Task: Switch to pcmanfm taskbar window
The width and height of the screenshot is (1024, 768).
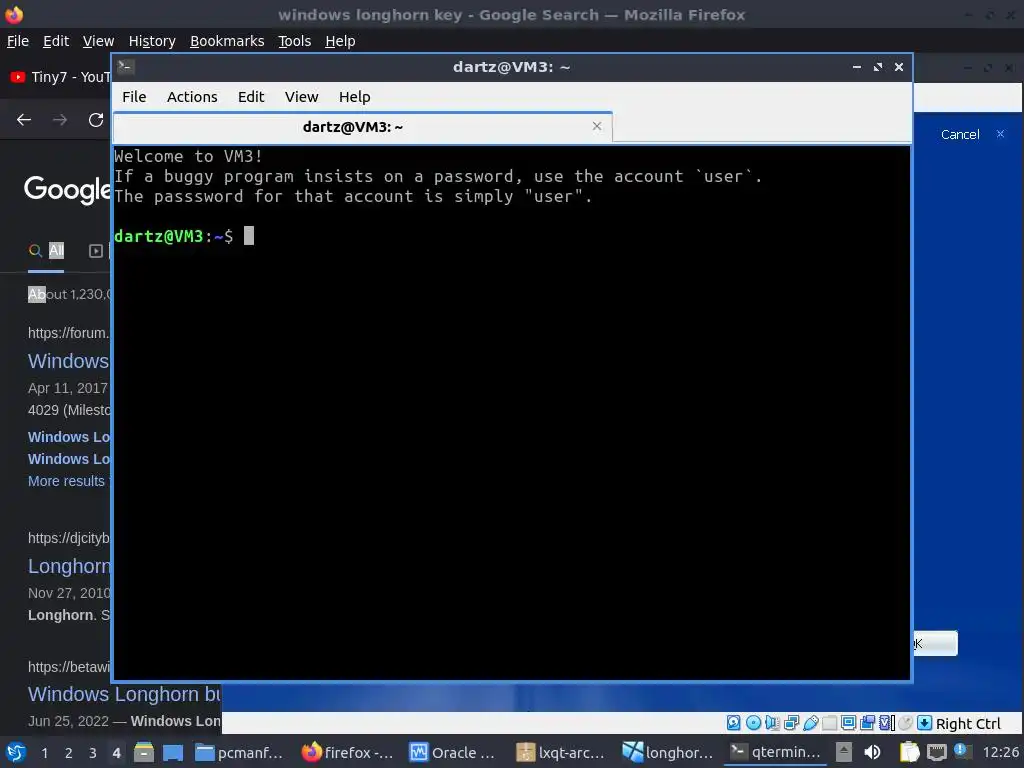Action: click(x=241, y=753)
